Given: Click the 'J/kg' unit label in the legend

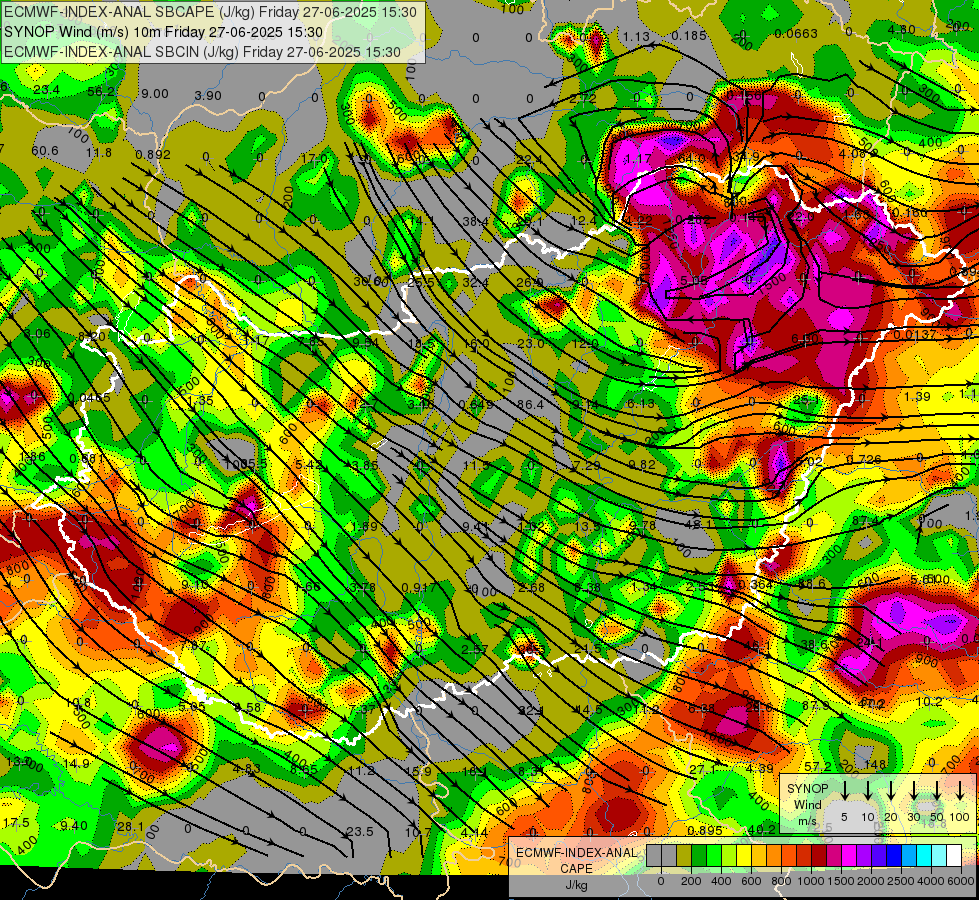Looking at the screenshot, I should coord(576,885).
